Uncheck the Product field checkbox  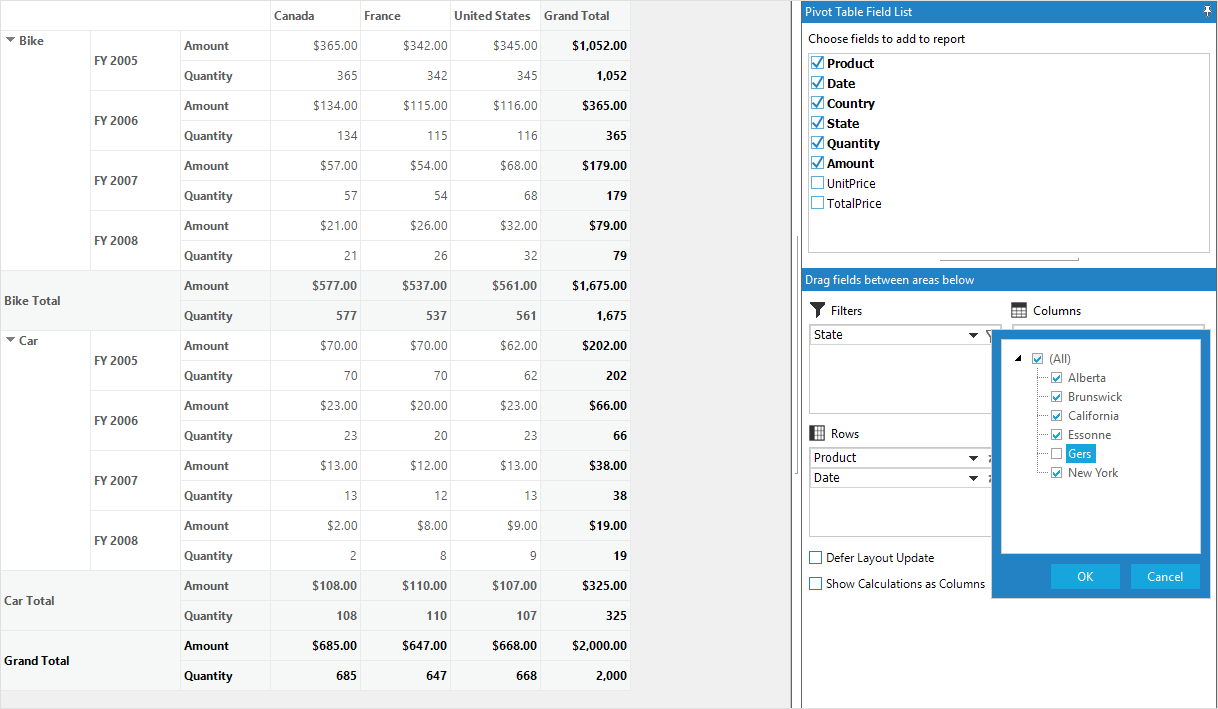point(817,63)
